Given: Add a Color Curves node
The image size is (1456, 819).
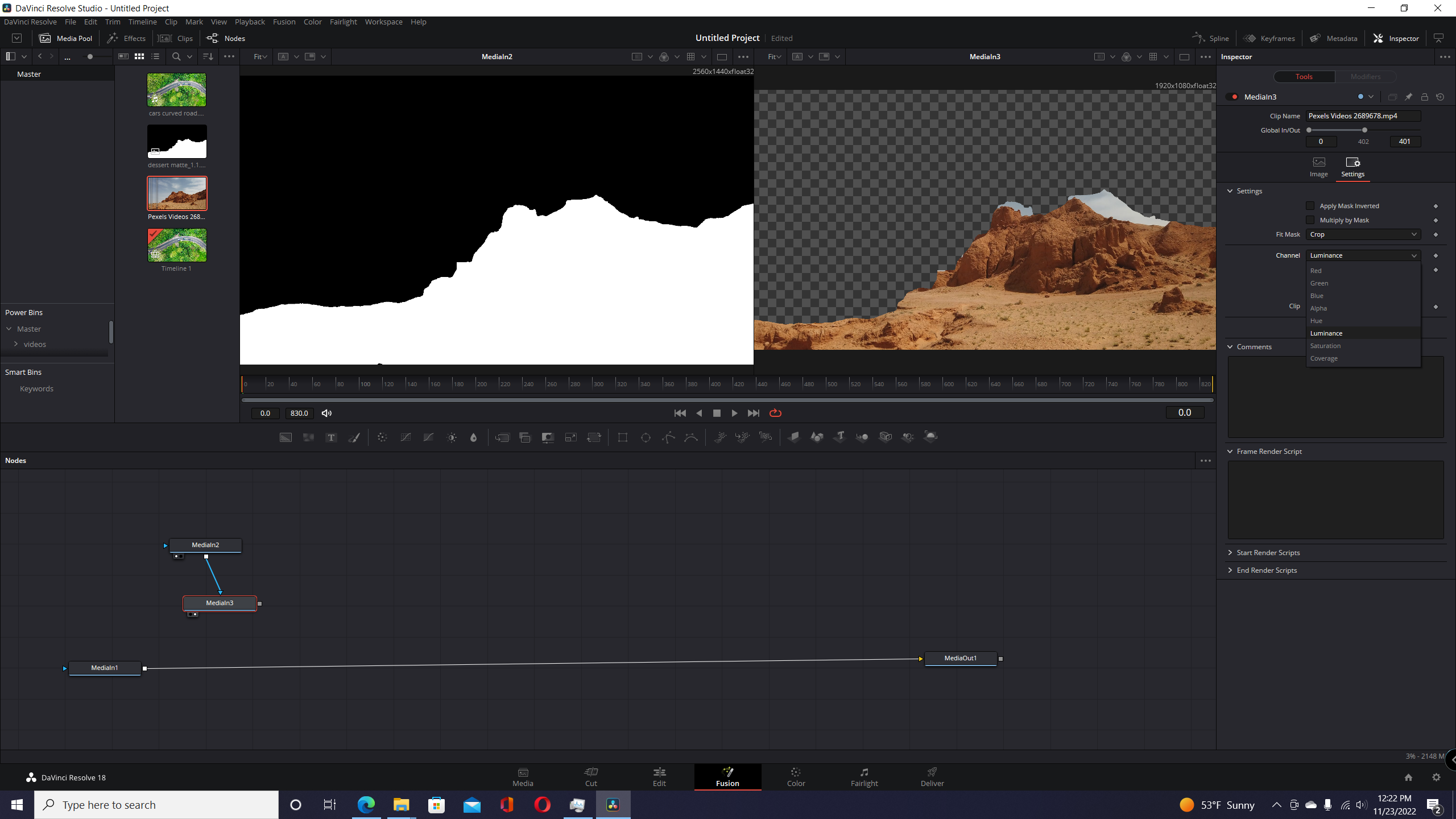Looking at the screenshot, I should 406,437.
